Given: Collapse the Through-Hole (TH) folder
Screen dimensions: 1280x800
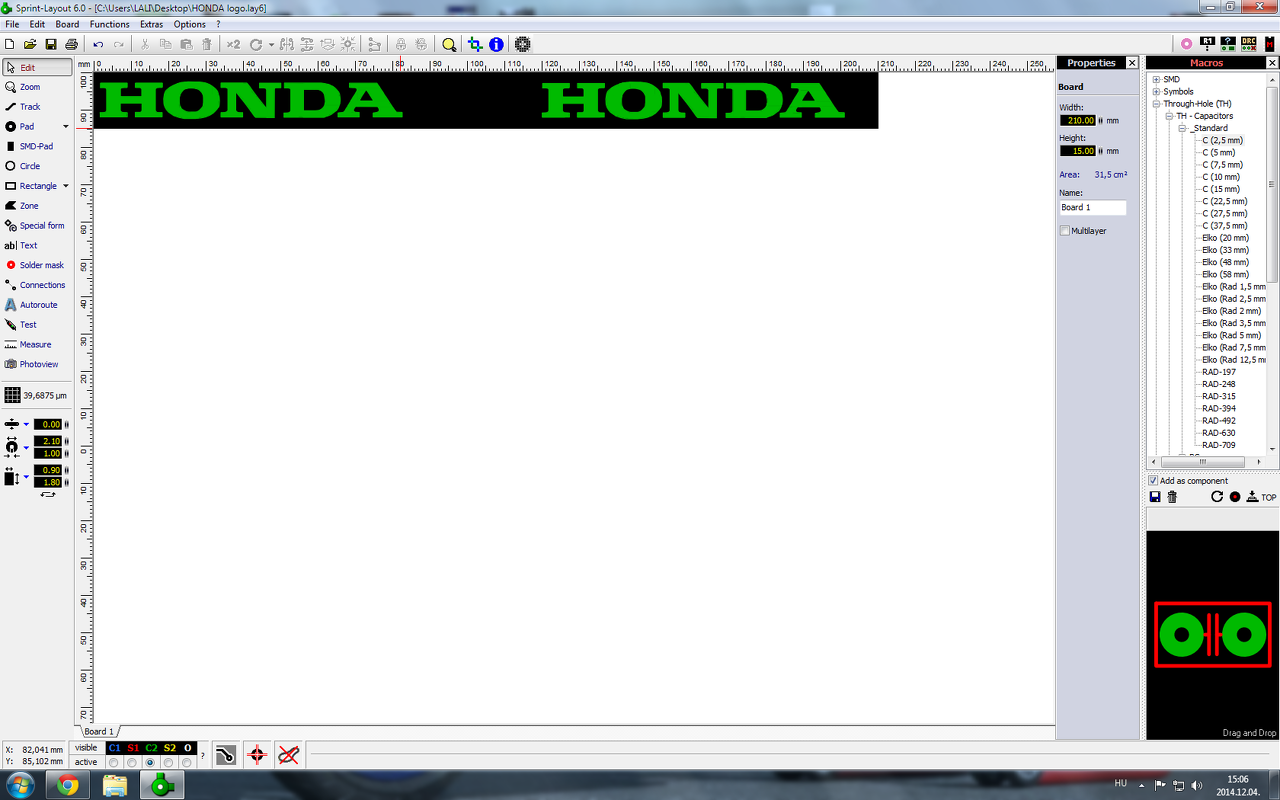Looking at the screenshot, I should click(x=1156, y=104).
